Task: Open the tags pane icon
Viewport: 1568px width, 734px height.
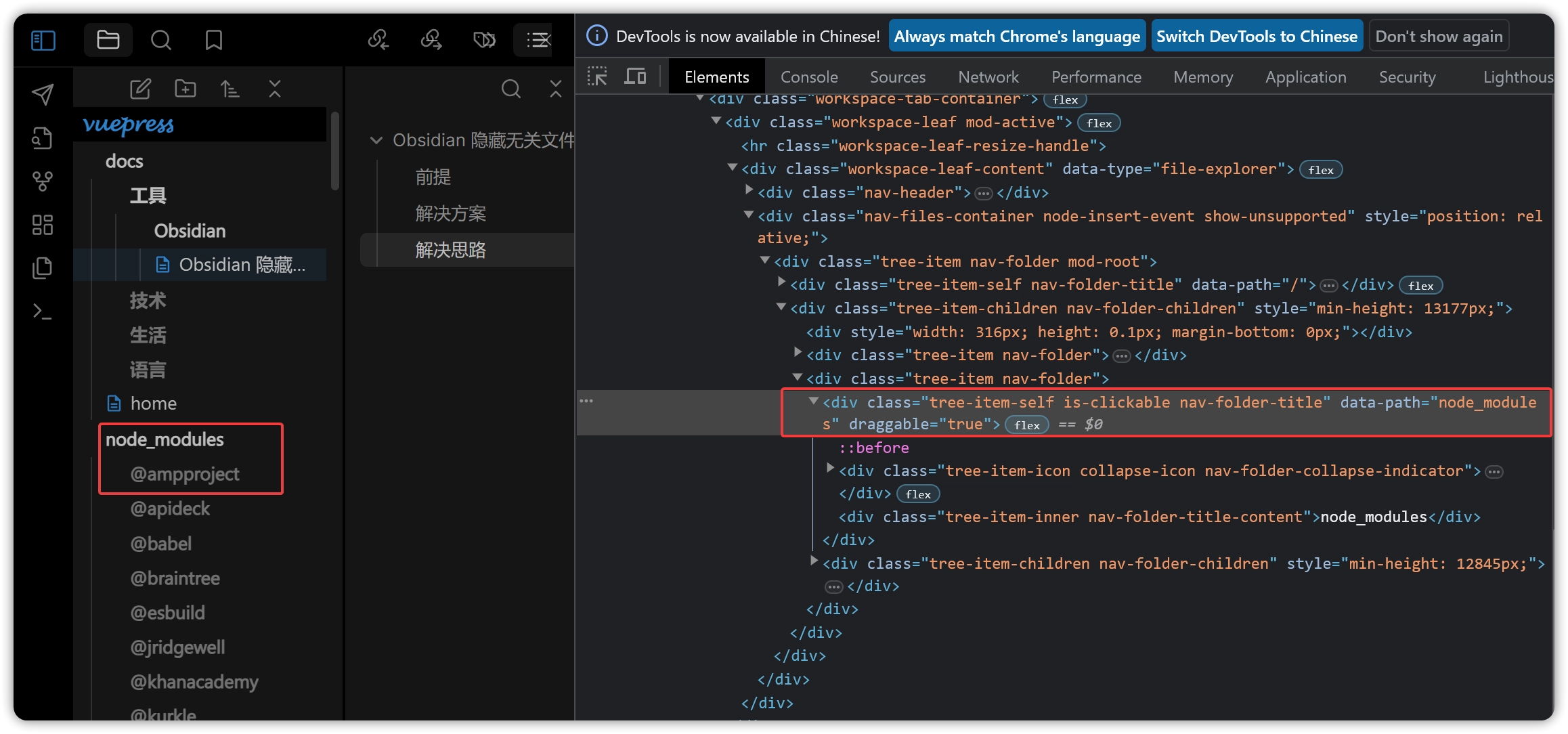Action: click(x=484, y=40)
